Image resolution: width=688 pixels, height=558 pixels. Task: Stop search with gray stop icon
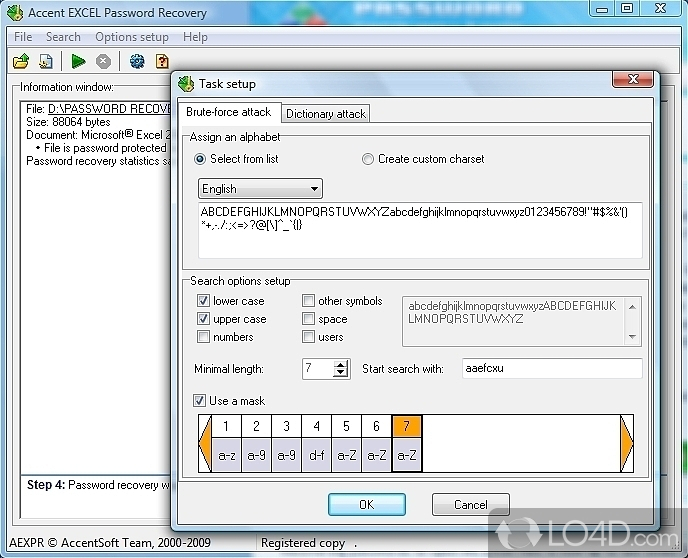[104, 61]
